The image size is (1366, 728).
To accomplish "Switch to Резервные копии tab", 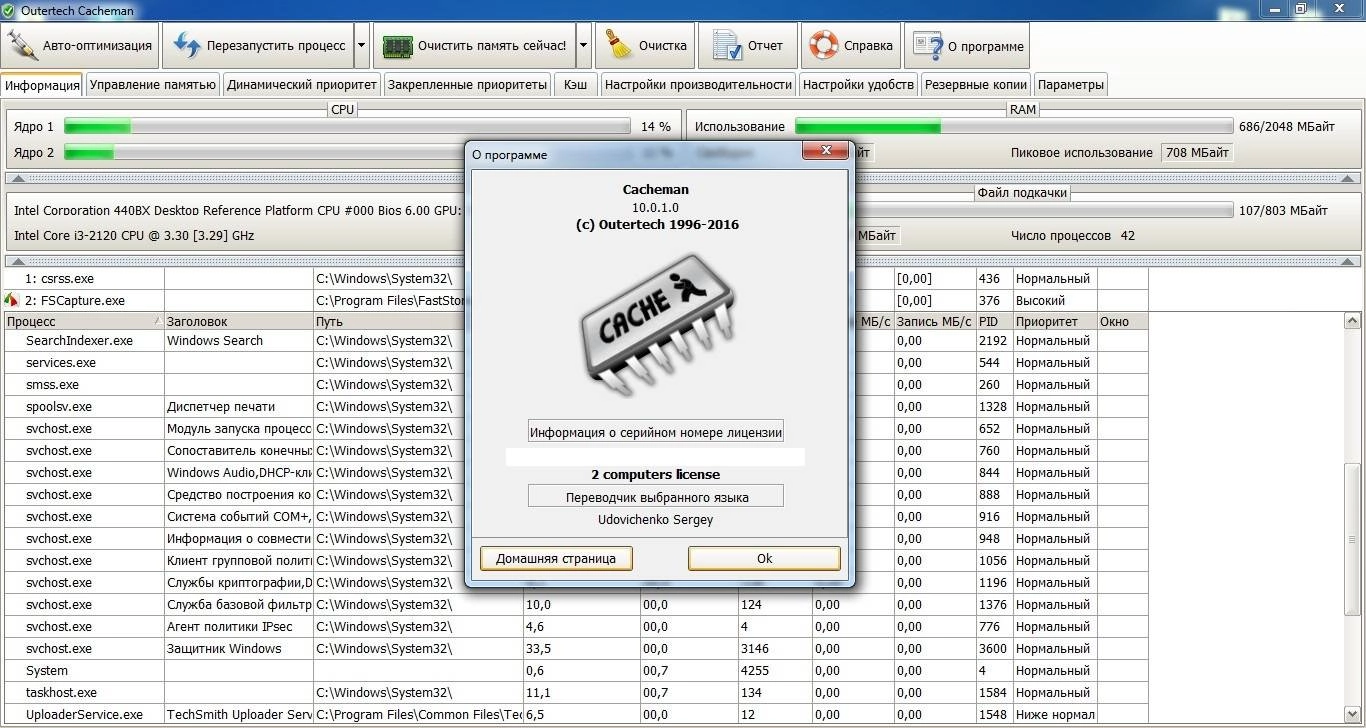I will 975,85.
